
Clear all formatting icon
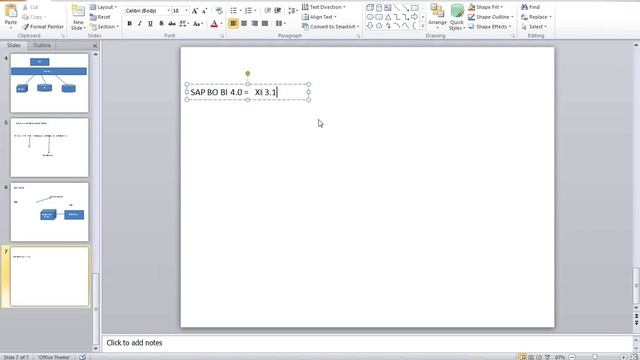pos(219,11)
